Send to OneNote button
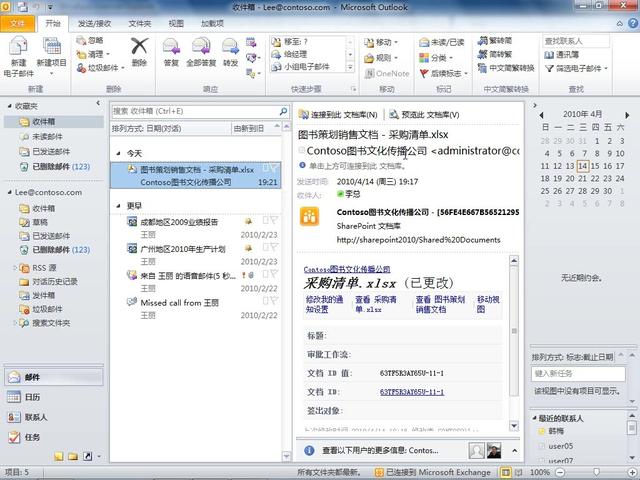The width and height of the screenshot is (640, 480). click(x=387, y=73)
